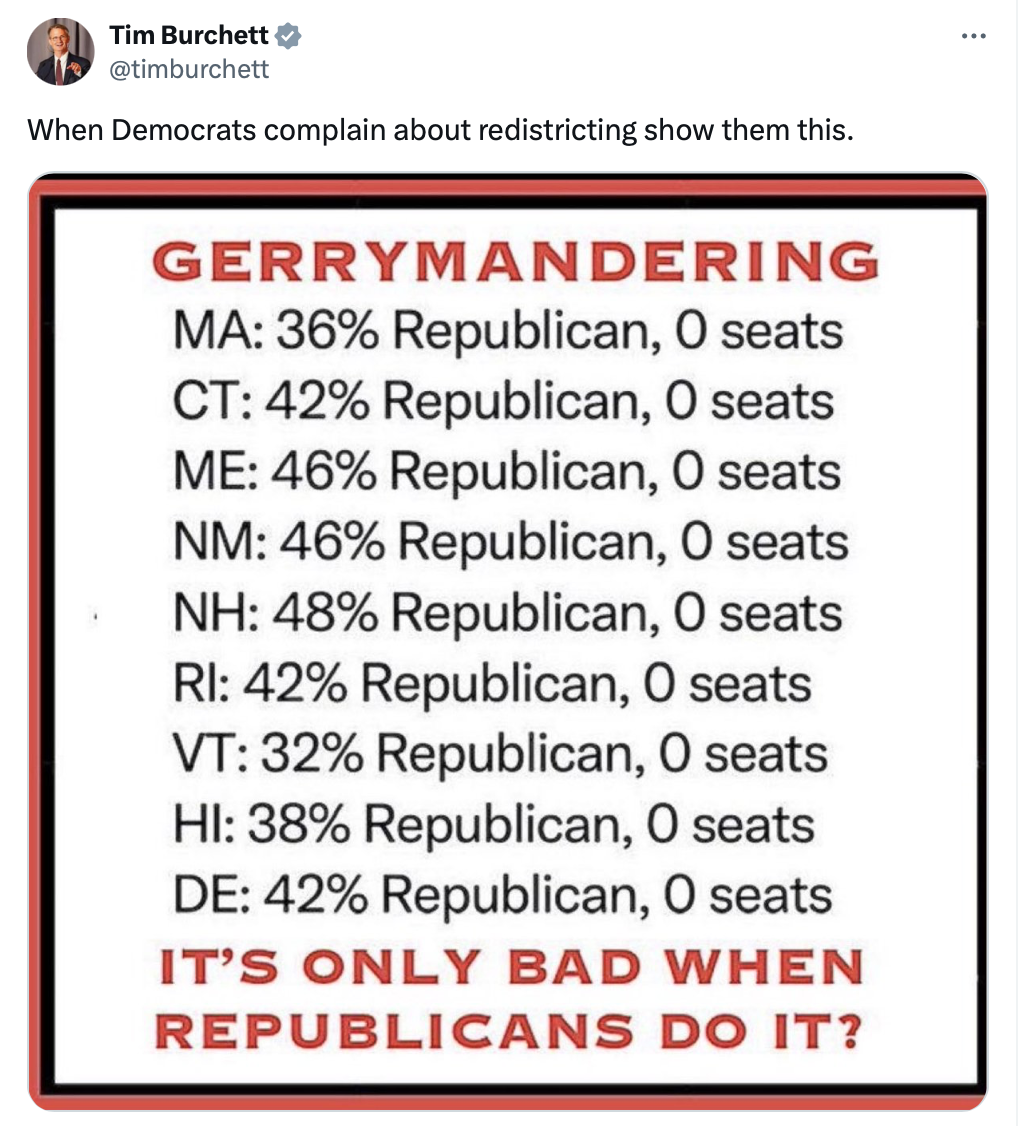The width and height of the screenshot is (1018, 1126).
Task: Click the @timburchett handle
Action: point(189,69)
